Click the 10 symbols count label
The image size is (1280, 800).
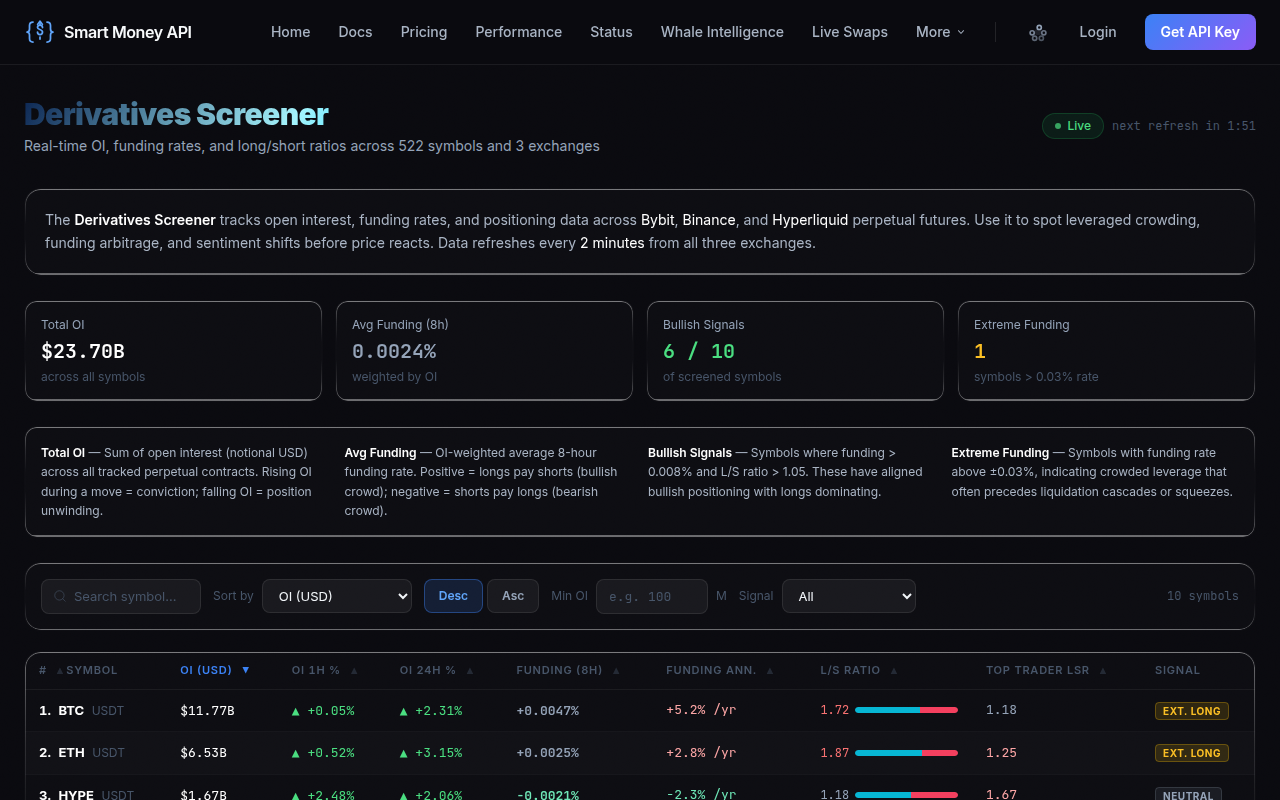click(1203, 596)
